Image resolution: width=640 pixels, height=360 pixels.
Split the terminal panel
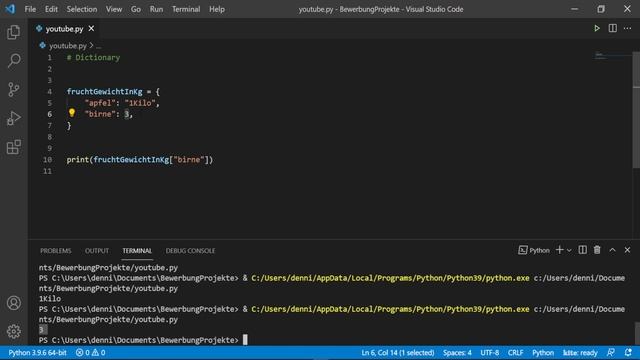[x=582, y=250]
